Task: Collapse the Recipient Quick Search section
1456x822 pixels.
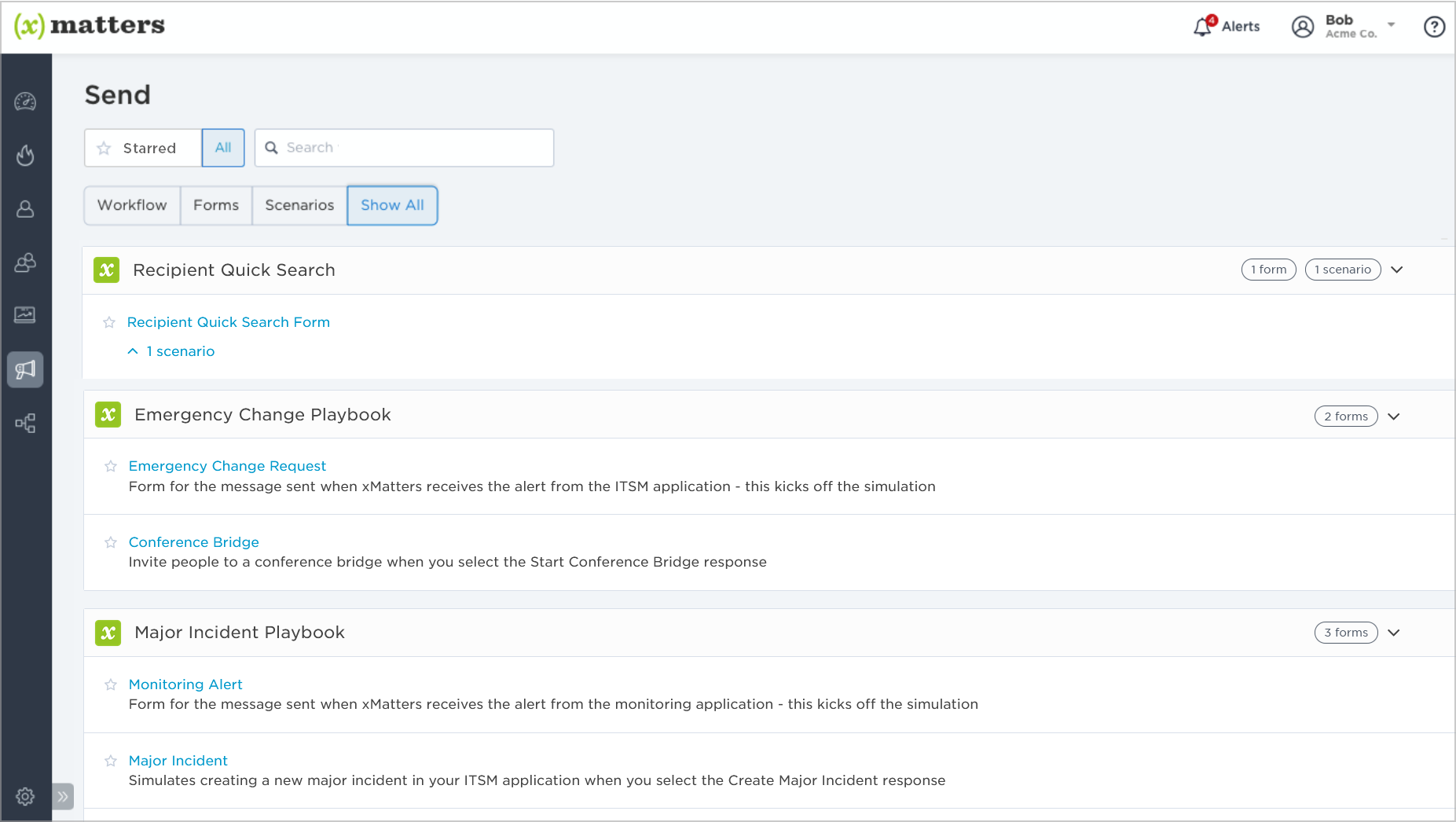Action: click(x=1396, y=270)
